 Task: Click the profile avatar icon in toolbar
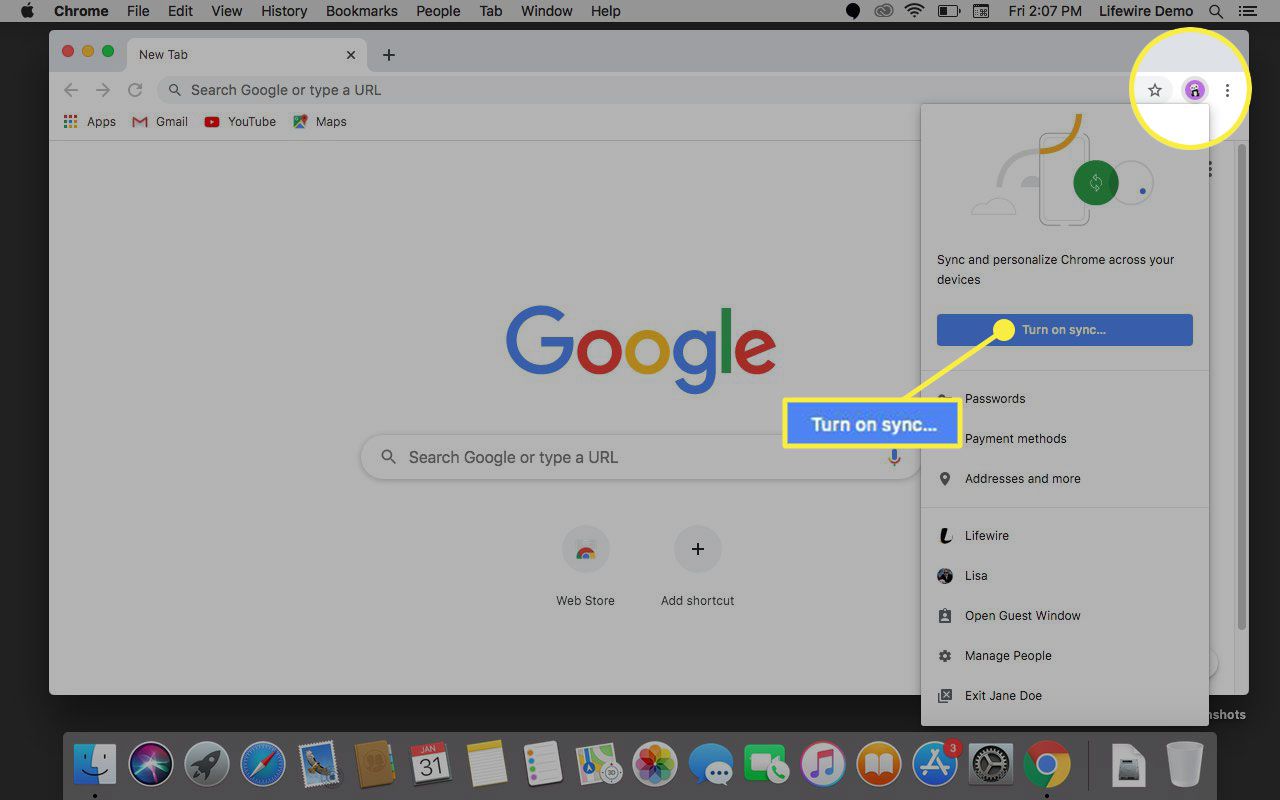(1194, 90)
